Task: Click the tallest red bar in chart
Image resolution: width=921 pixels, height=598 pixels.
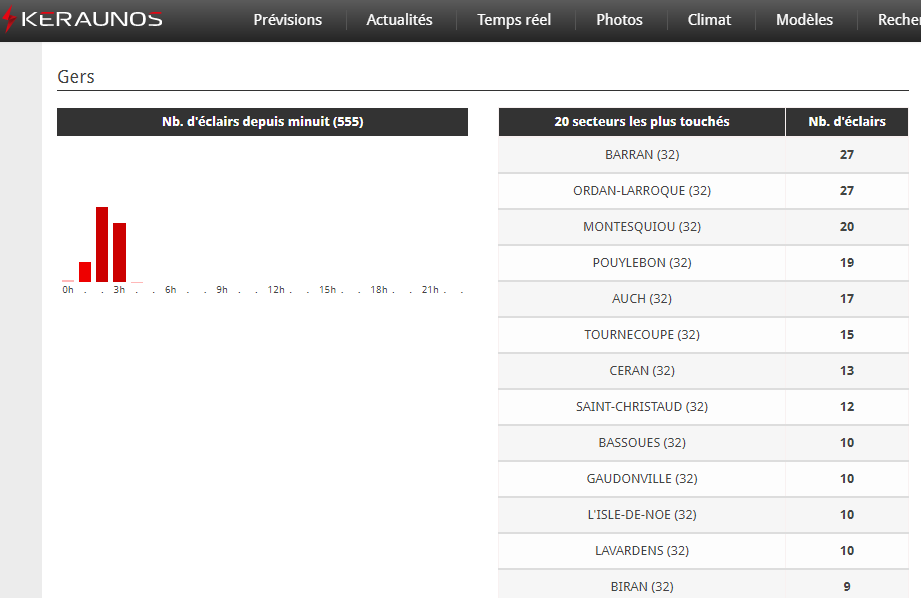Action: click(102, 244)
